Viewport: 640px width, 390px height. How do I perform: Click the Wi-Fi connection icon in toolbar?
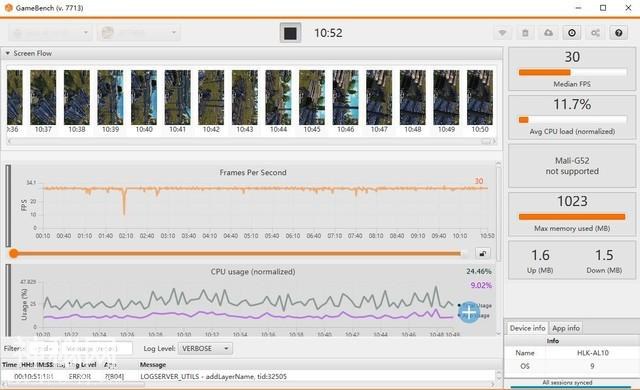(x=502, y=33)
